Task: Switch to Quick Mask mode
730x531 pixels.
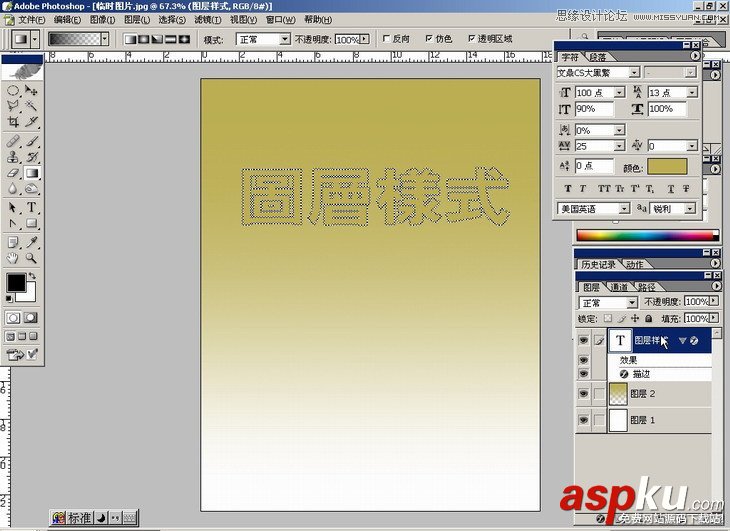Action: point(31,318)
